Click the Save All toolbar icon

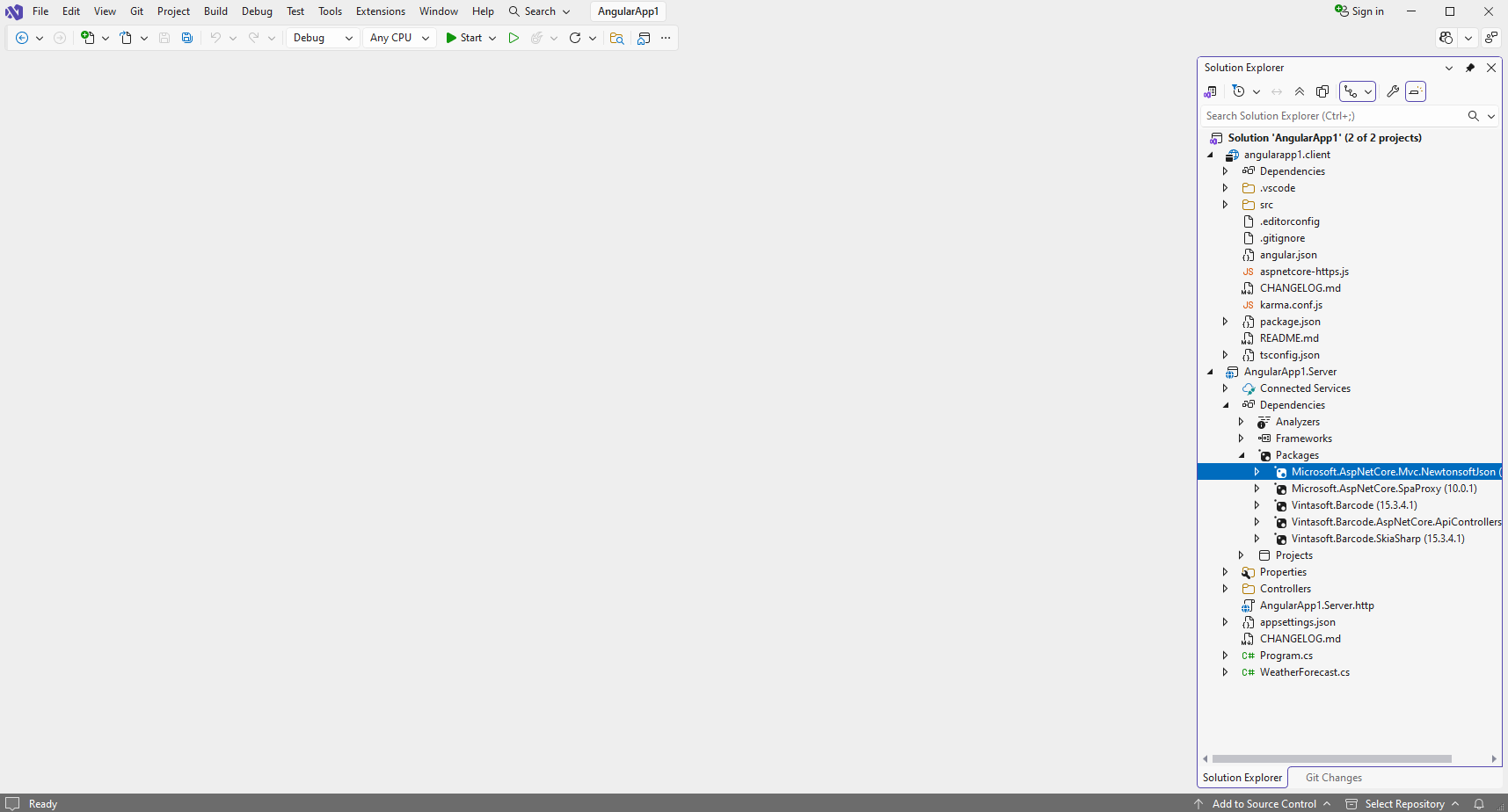click(x=187, y=38)
